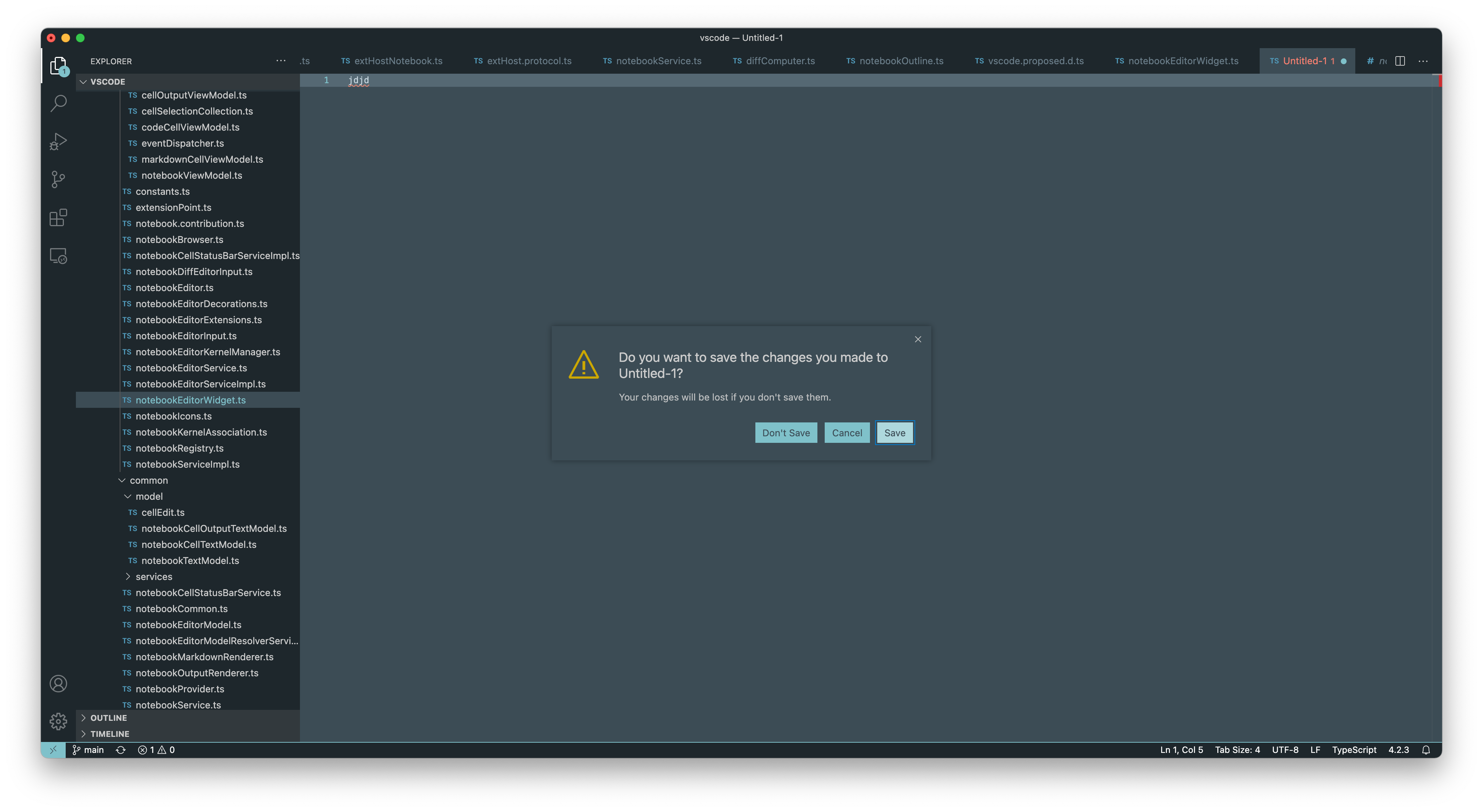Click the Don't Save button
The width and height of the screenshot is (1483, 812).
786,432
